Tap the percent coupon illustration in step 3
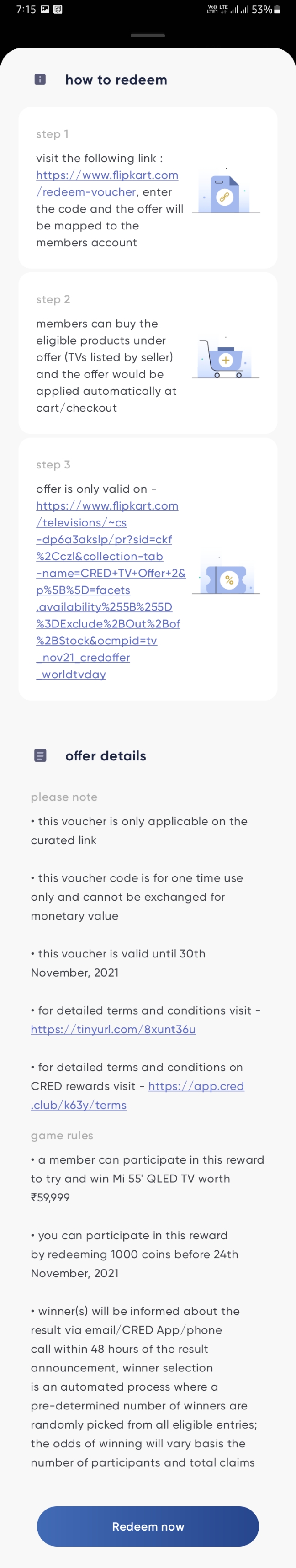This screenshot has height=1568, width=296. (226, 577)
